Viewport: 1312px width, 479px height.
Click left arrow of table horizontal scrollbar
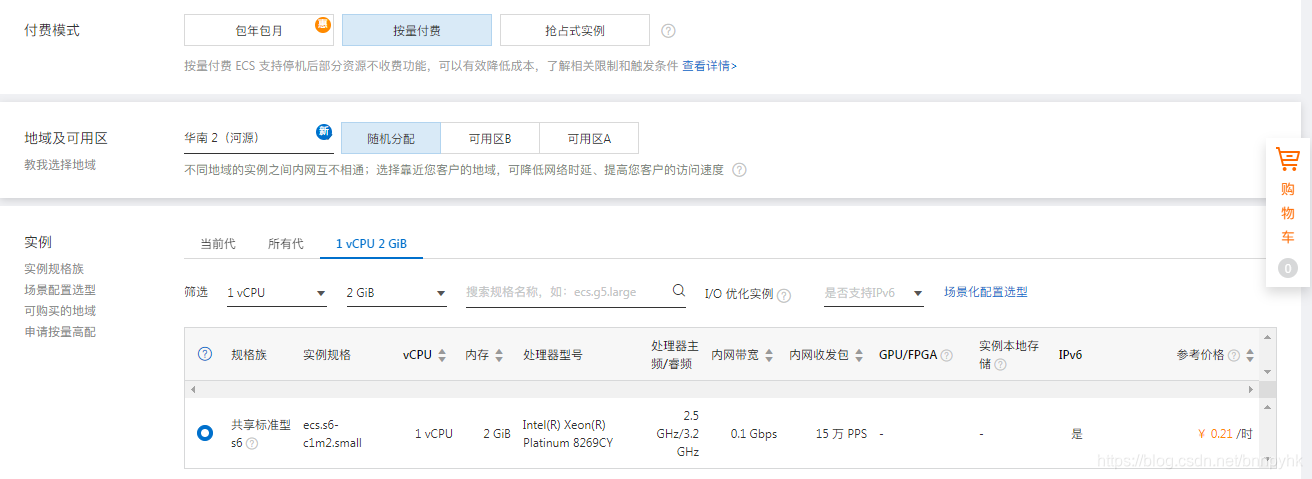click(x=192, y=388)
